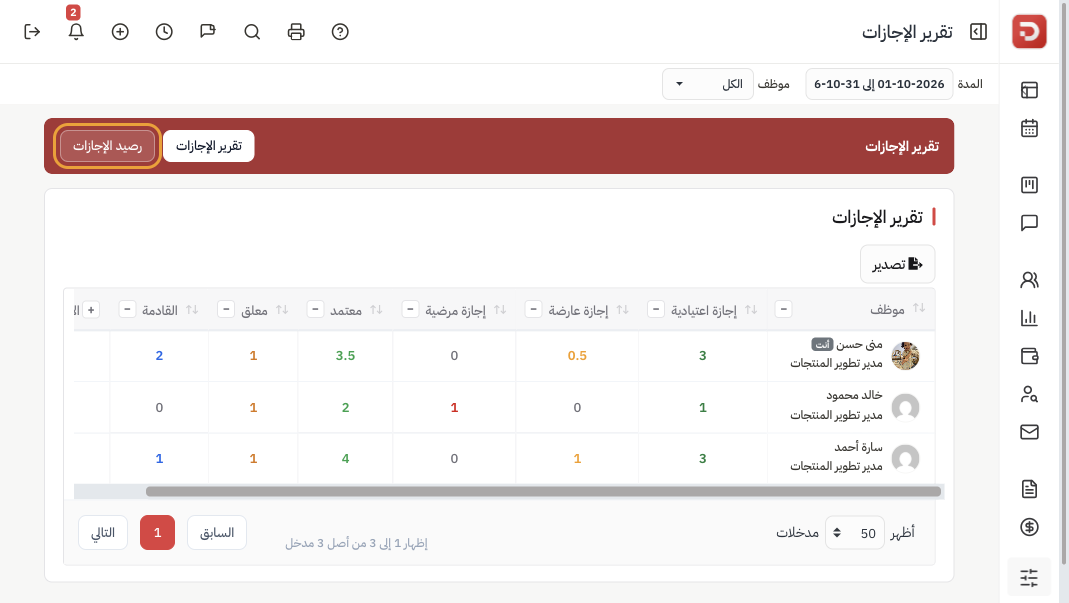
Task: Click the تصدير export button
Action: 897,264
